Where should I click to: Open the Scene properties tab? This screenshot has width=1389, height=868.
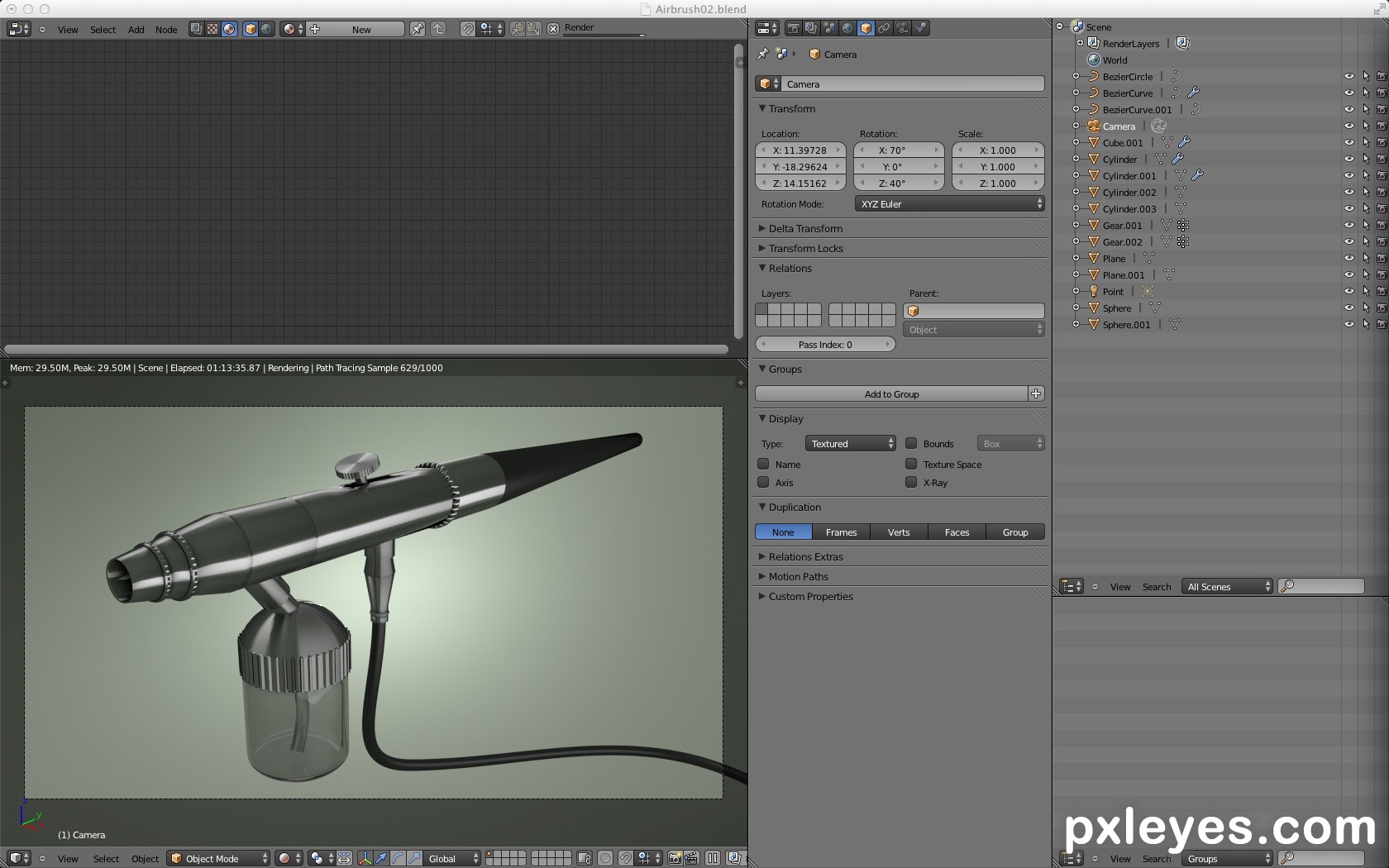pyautogui.click(x=829, y=28)
